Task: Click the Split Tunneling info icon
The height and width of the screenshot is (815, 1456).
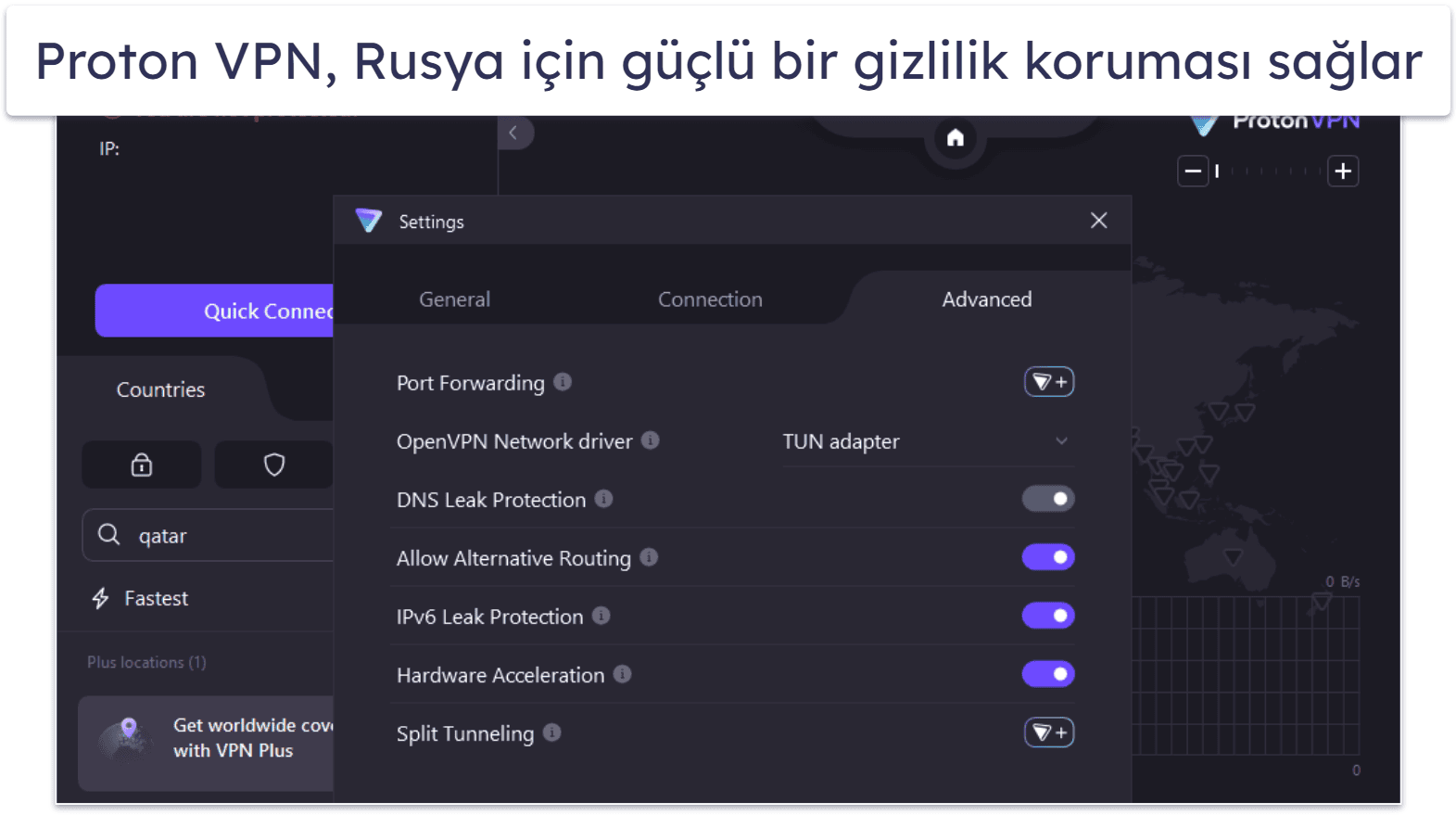Action: pyautogui.click(x=552, y=732)
